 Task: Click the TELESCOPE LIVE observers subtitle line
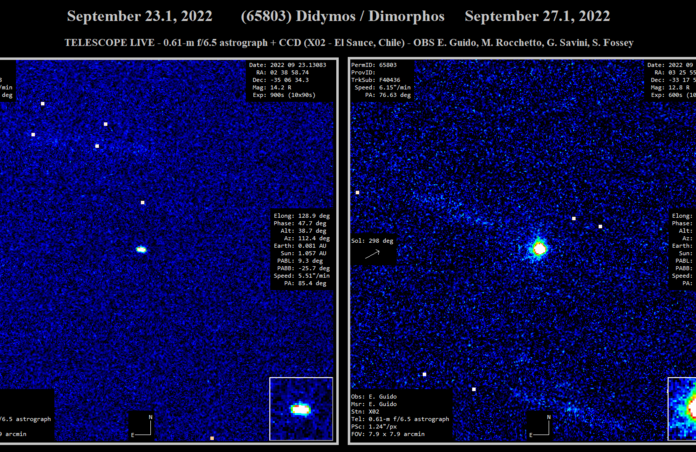click(349, 43)
